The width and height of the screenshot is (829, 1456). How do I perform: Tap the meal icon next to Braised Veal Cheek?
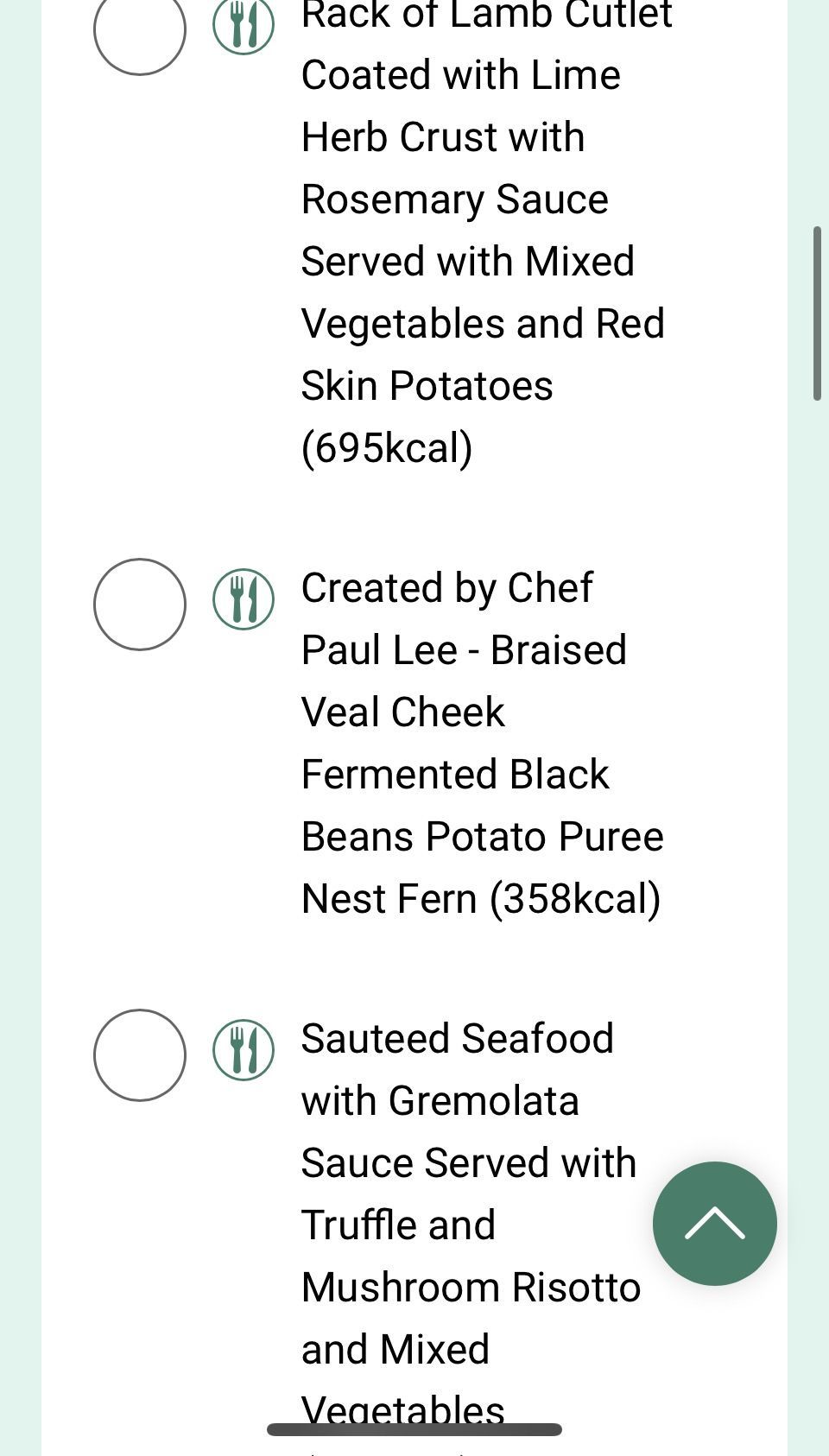(x=244, y=599)
